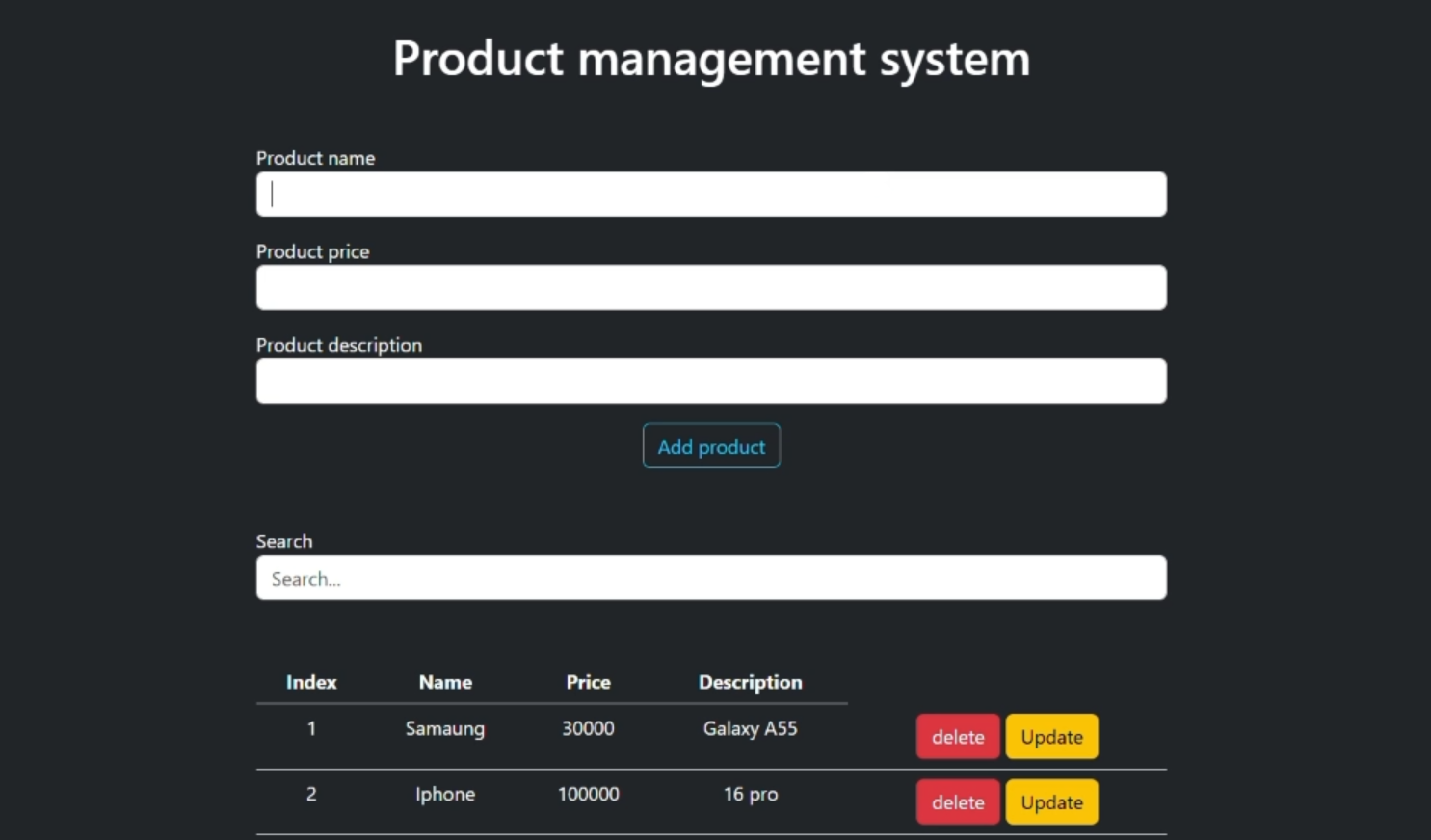Click into the Search box
This screenshot has width=1431, height=840.
[x=711, y=578]
